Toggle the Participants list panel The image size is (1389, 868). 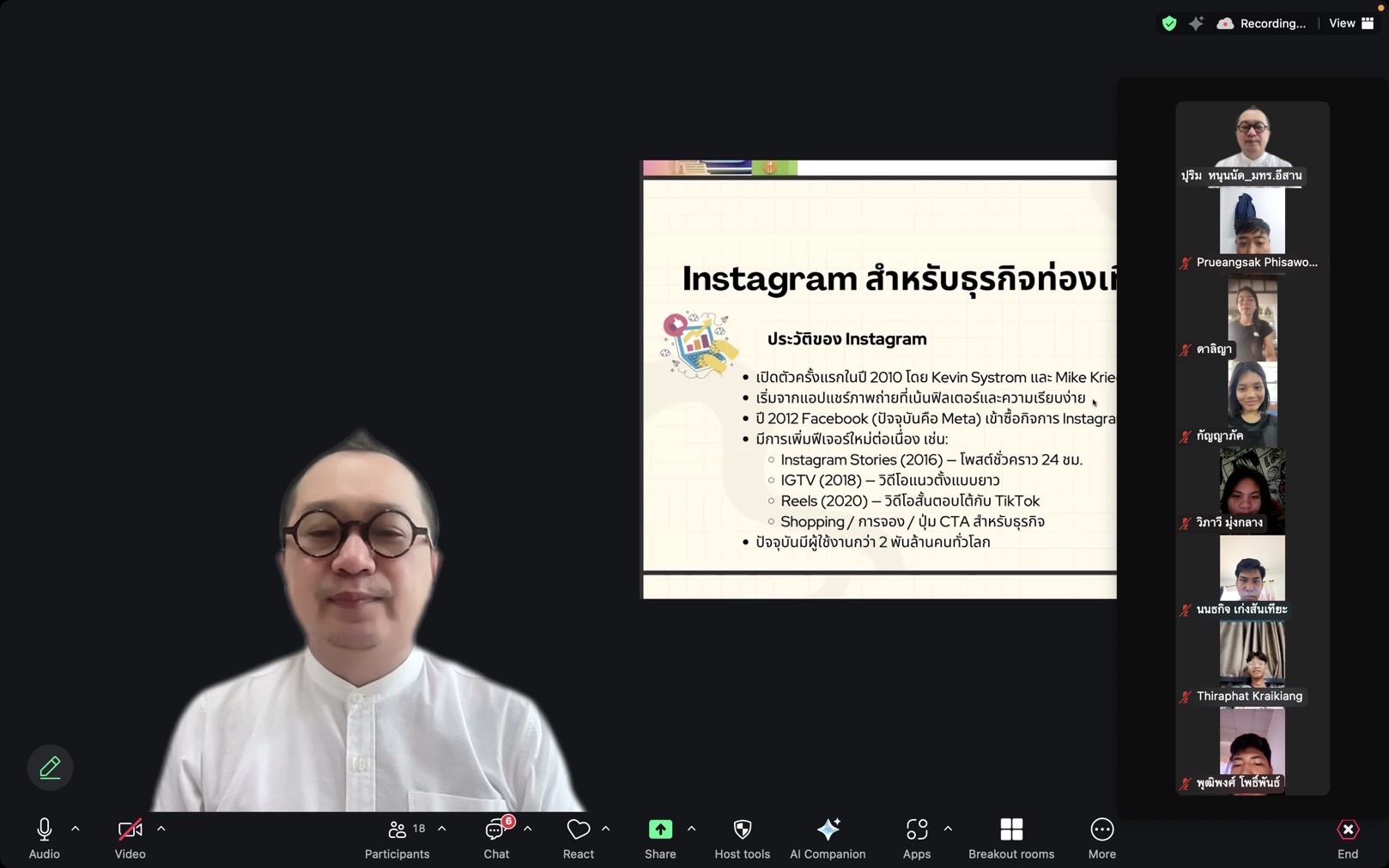click(x=397, y=837)
